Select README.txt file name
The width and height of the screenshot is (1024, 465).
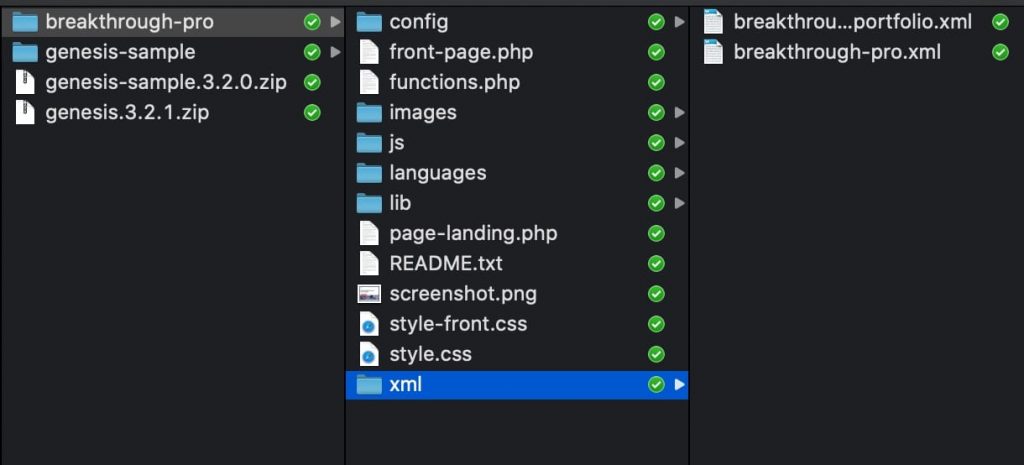click(446, 264)
